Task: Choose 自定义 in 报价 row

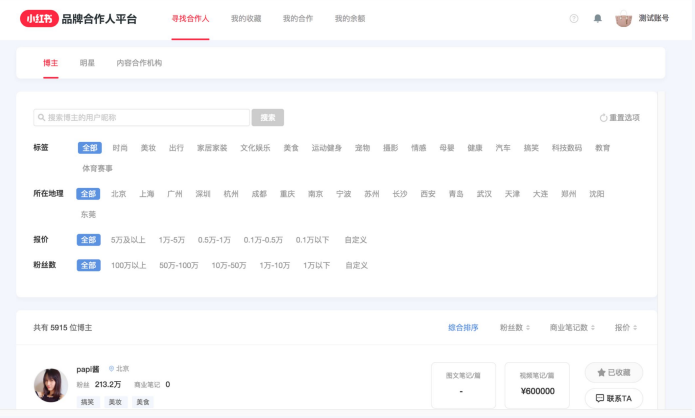Action: pos(355,240)
